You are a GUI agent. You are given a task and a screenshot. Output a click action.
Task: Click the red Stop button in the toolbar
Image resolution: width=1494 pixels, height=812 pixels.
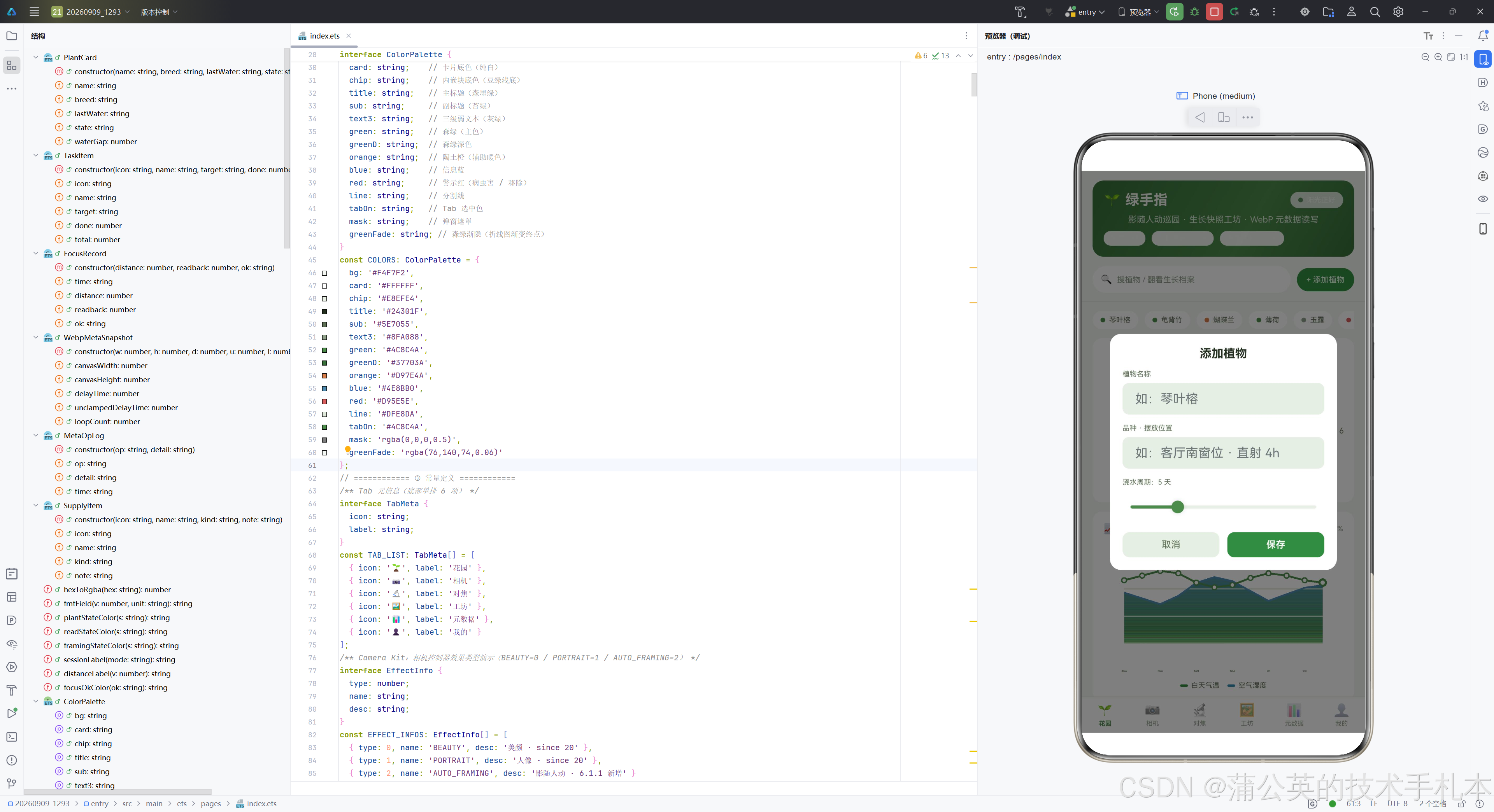tap(1214, 12)
